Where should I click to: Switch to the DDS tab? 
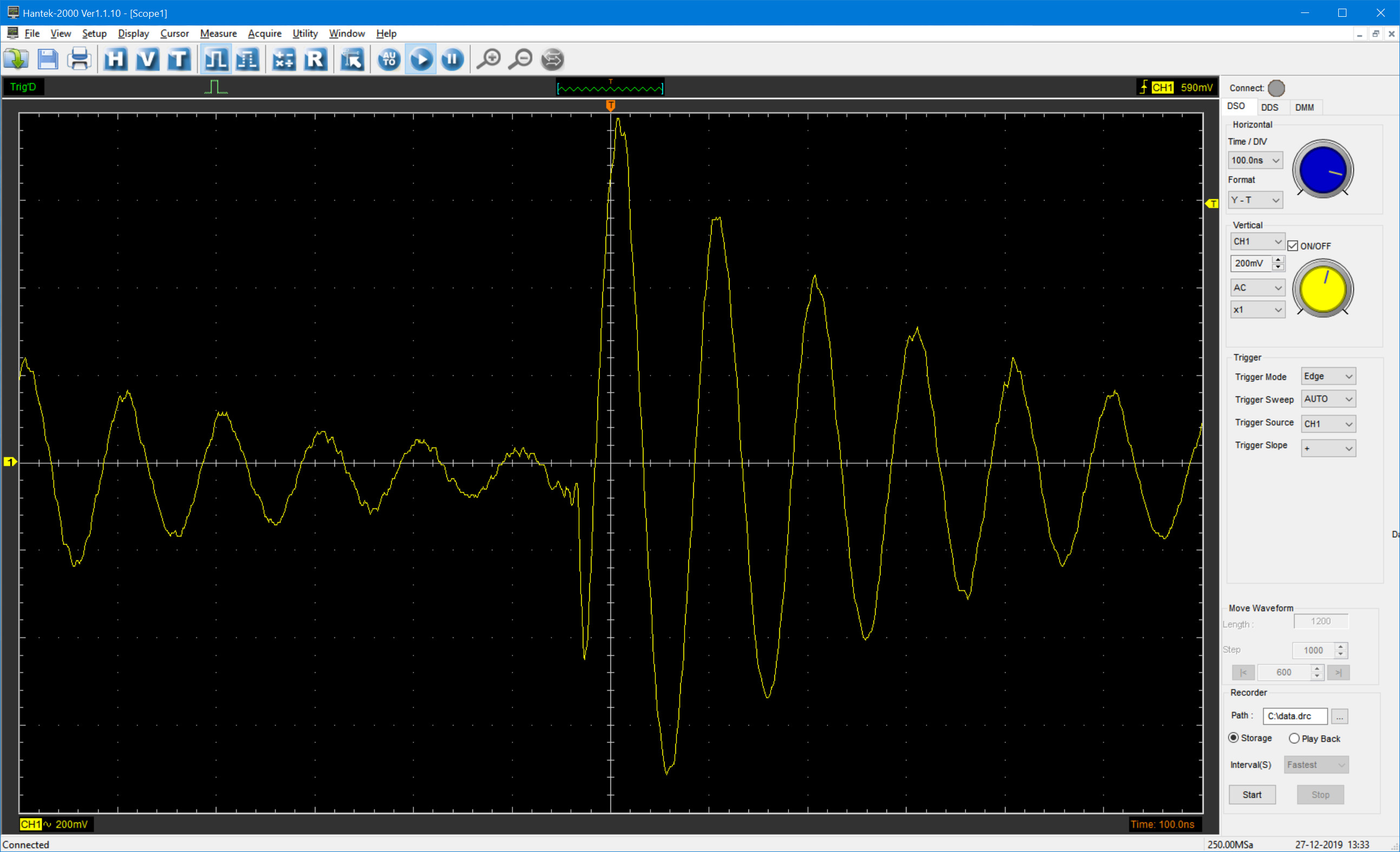[1270, 107]
